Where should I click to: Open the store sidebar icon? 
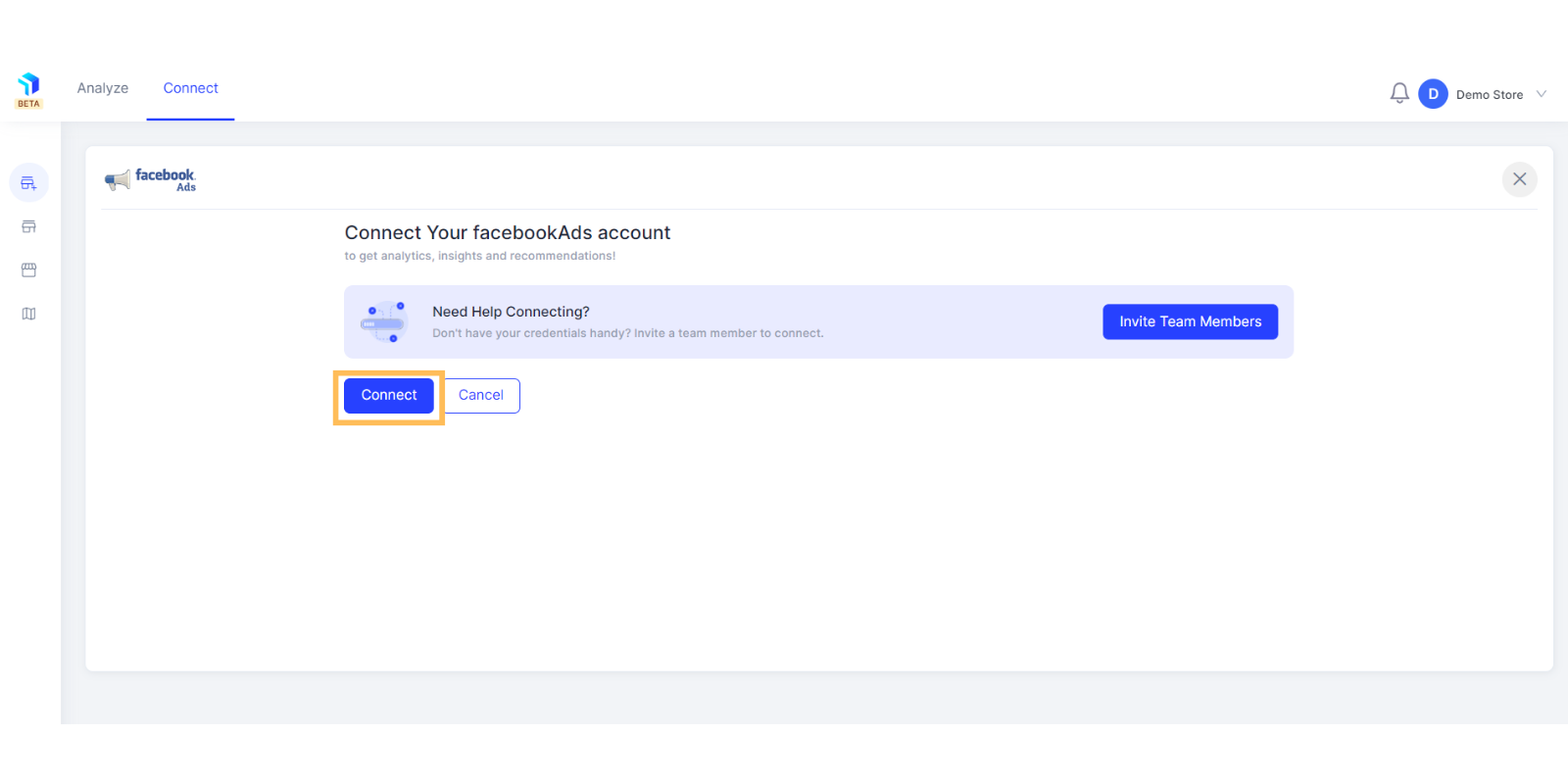(x=28, y=226)
